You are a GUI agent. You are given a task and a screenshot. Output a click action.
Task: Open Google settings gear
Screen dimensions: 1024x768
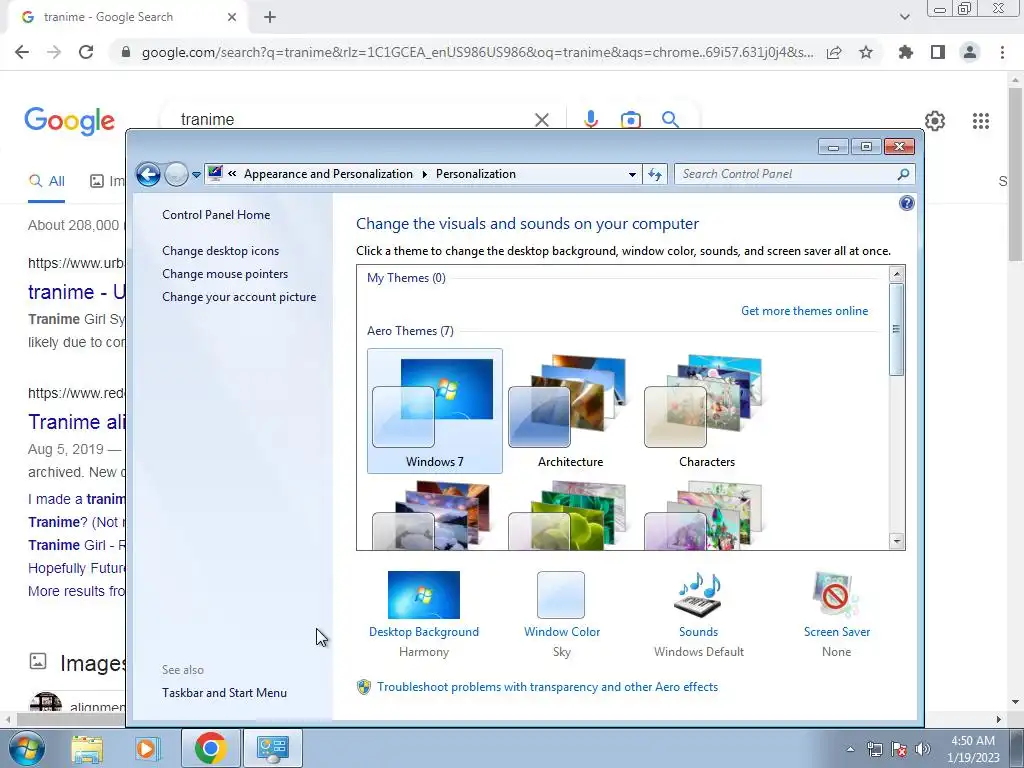[935, 121]
